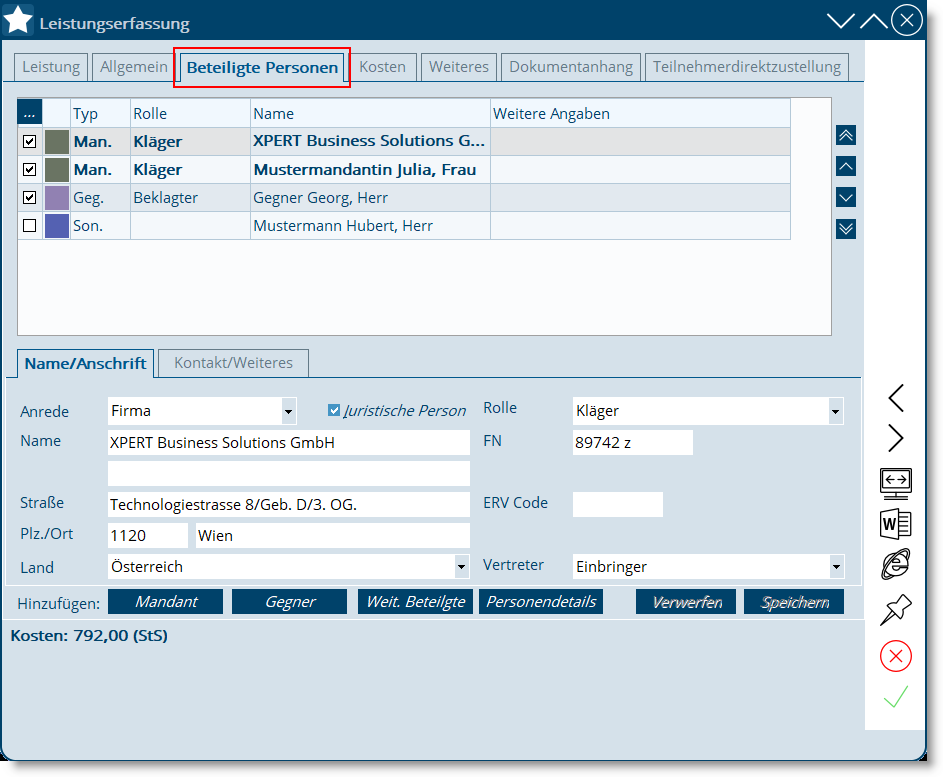Viewport: 943px width, 777px height.
Task: Move selected person to bottom of list
Action: (x=846, y=229)
